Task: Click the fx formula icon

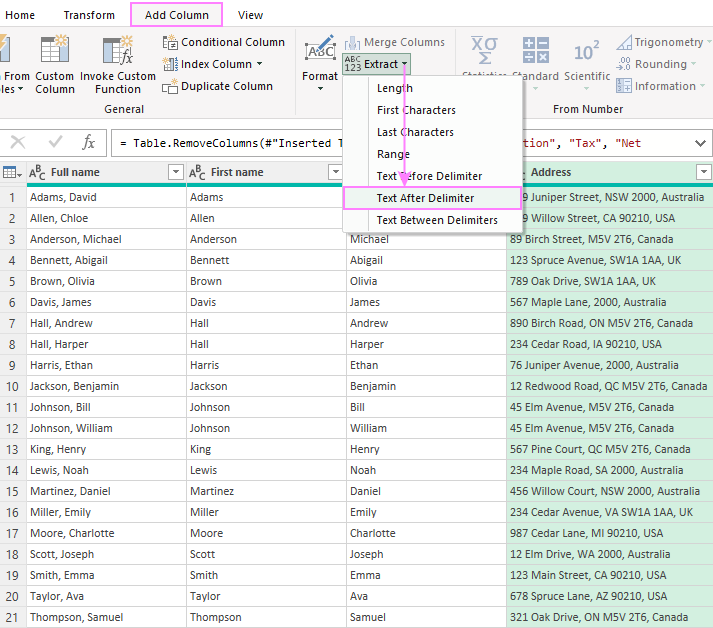Action: 88,142
